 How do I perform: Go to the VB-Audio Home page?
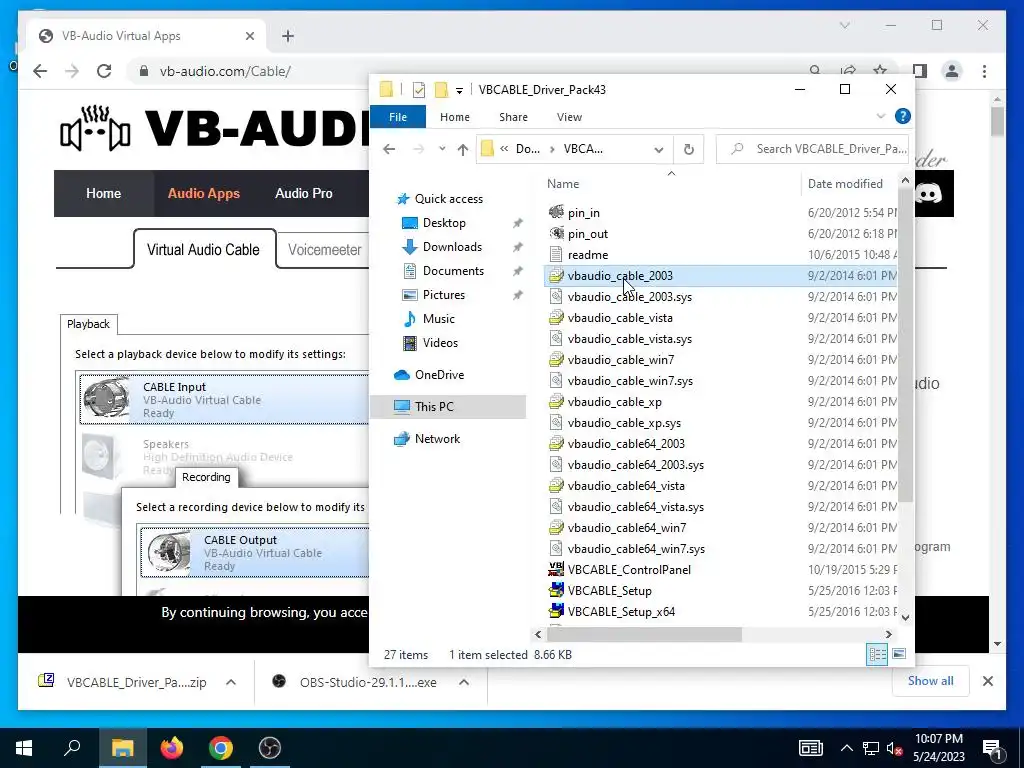pos(103,193)
